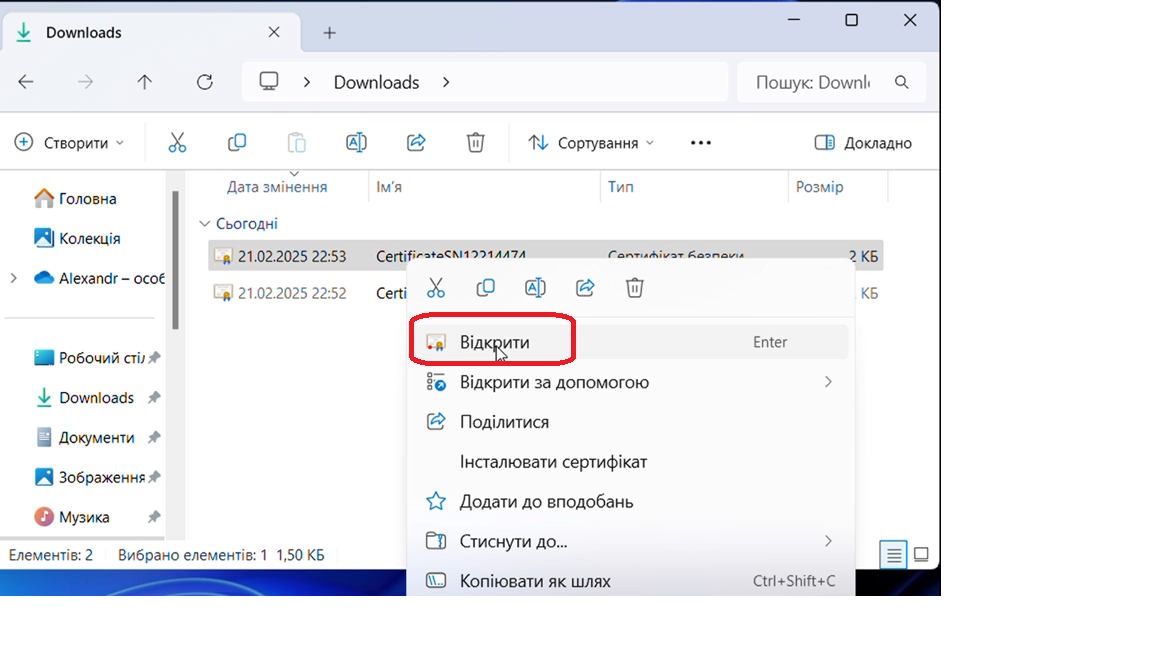Click the Copy icon in the context menu
This screenshot has width=1152, height=648.
tap(485, 288)
